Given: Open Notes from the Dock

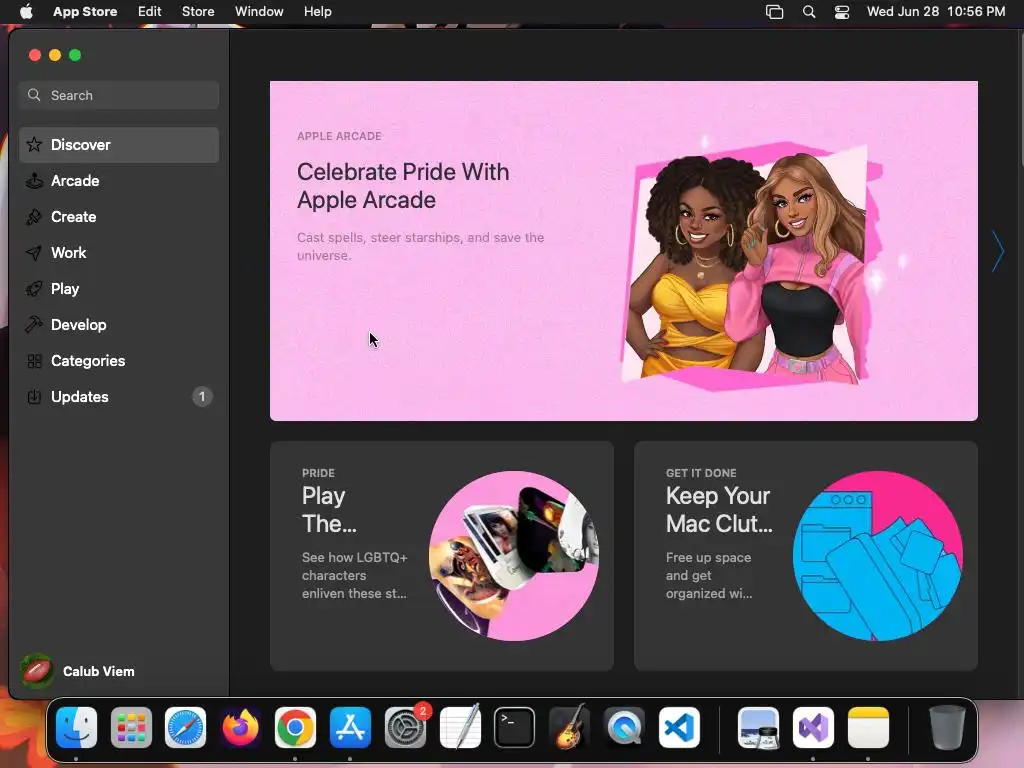Looking at the screenshot, I should 868,727.
